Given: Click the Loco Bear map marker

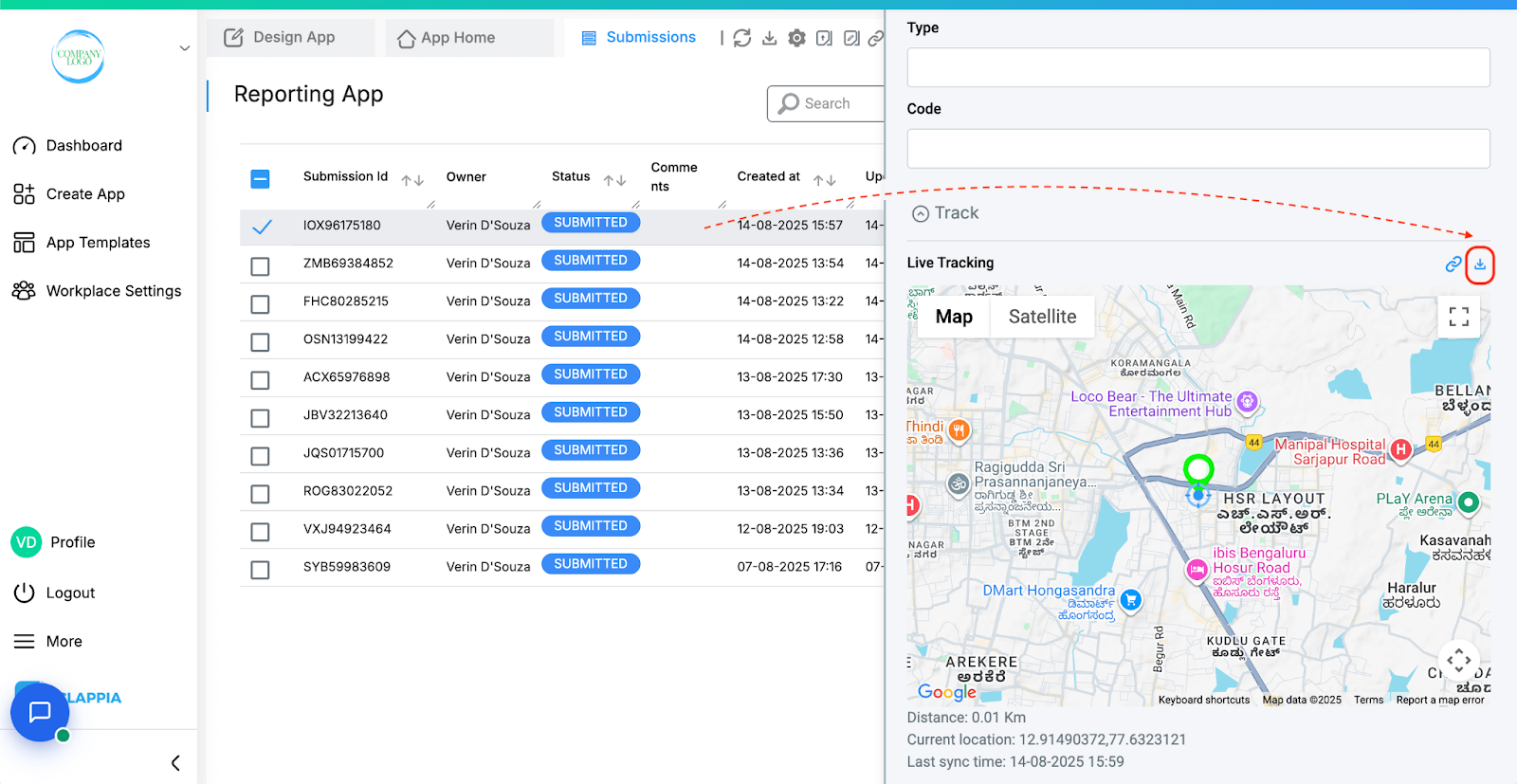Looking at the screenshot, I should 1248,401.
